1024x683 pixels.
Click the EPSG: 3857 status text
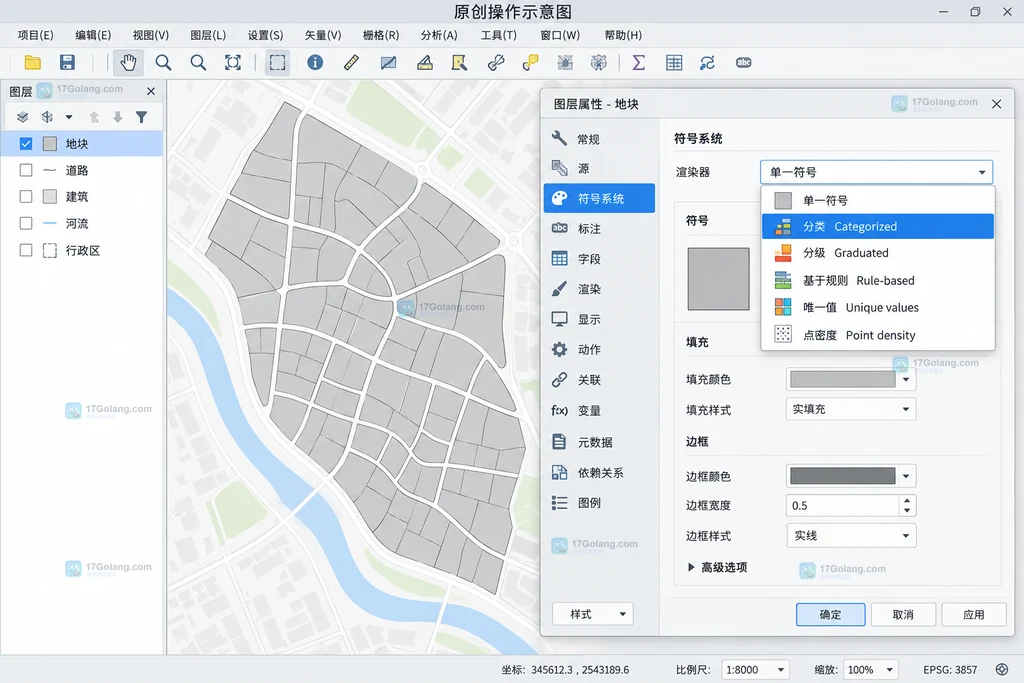(950, 670)
